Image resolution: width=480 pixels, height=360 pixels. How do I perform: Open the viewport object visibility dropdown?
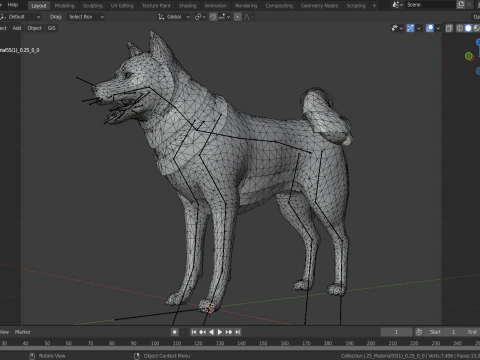click(x=397, y=28)
